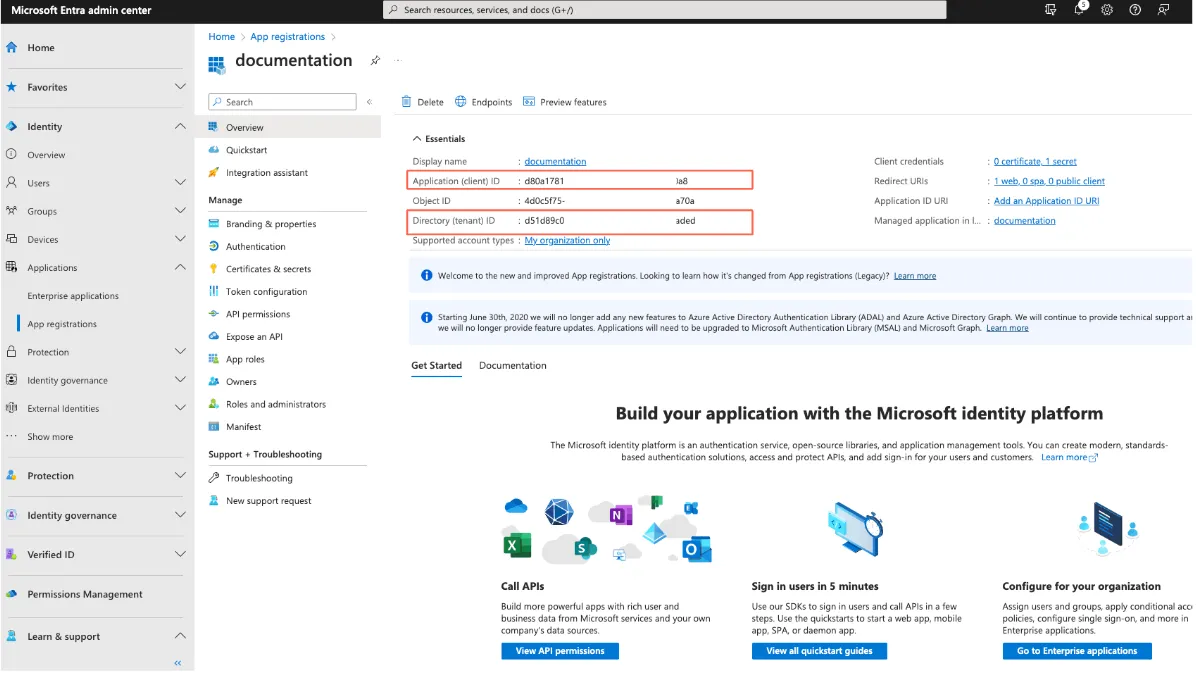Go to Home in left navigation
1196x678 pixels.
(40, 47)
